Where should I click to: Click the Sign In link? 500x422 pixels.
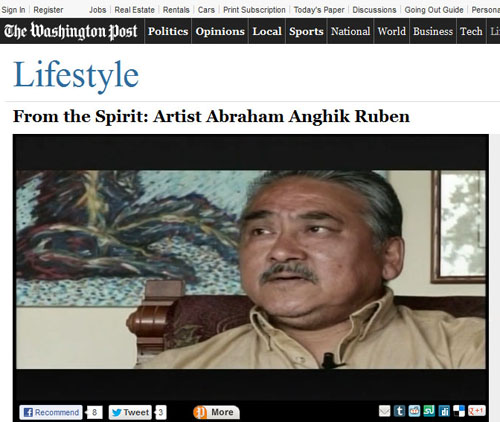13,10
